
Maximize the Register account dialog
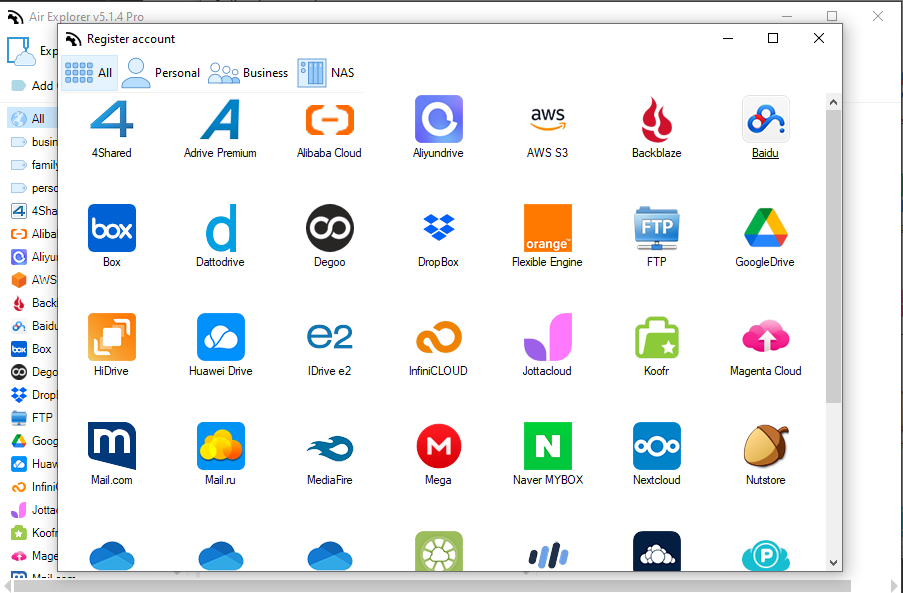point(773,39)
